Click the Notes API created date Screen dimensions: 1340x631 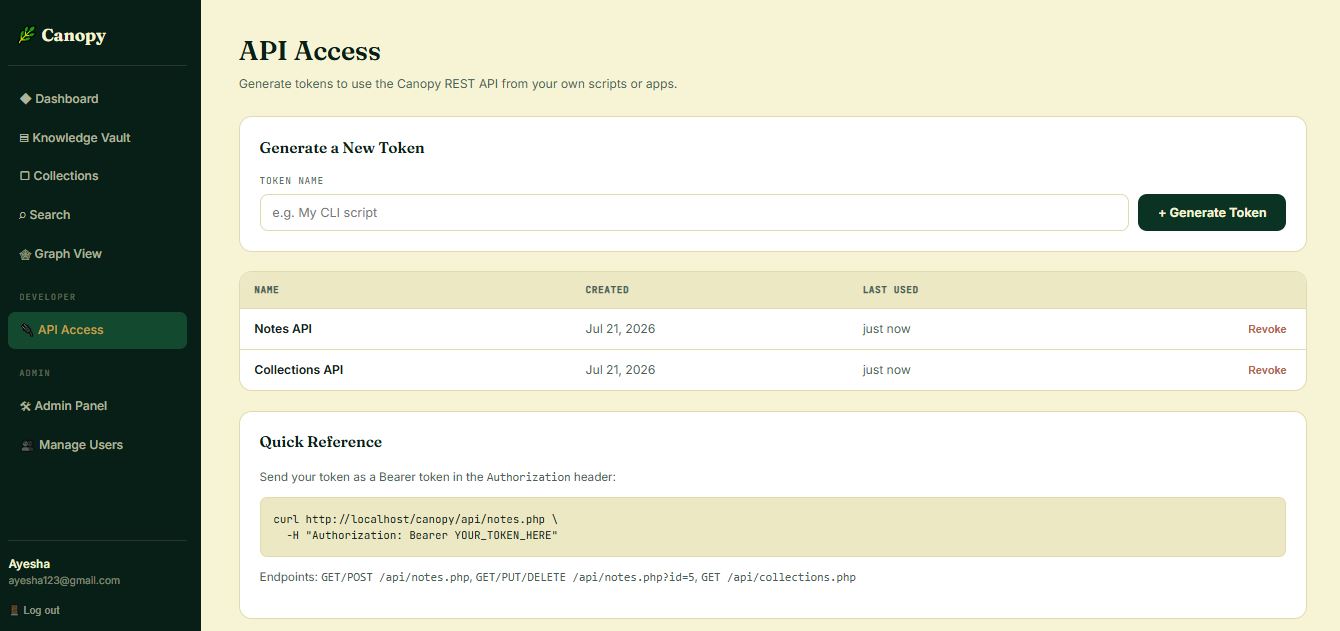click(x=620, y=329)
